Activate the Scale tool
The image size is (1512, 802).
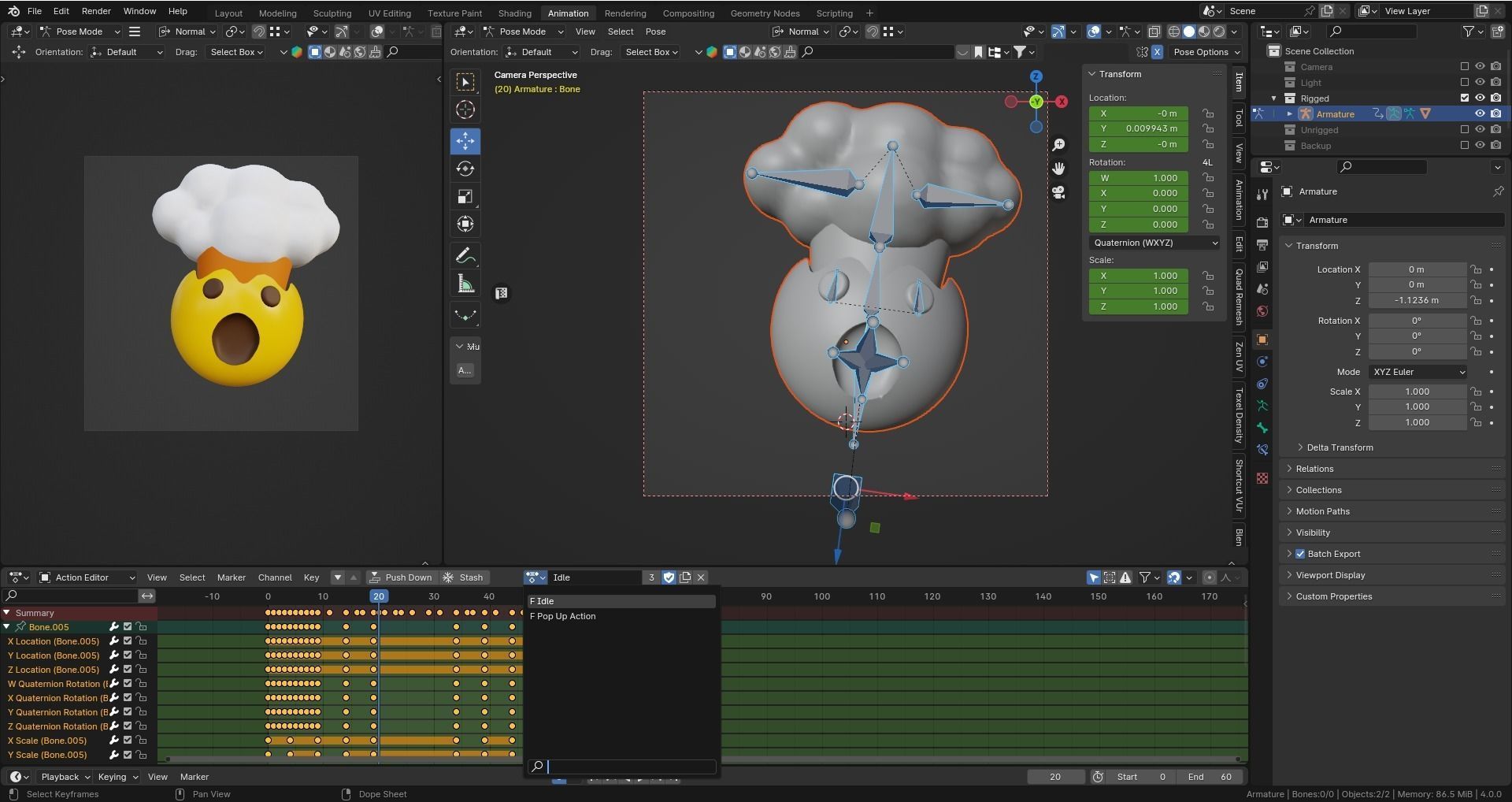point(465,197)
